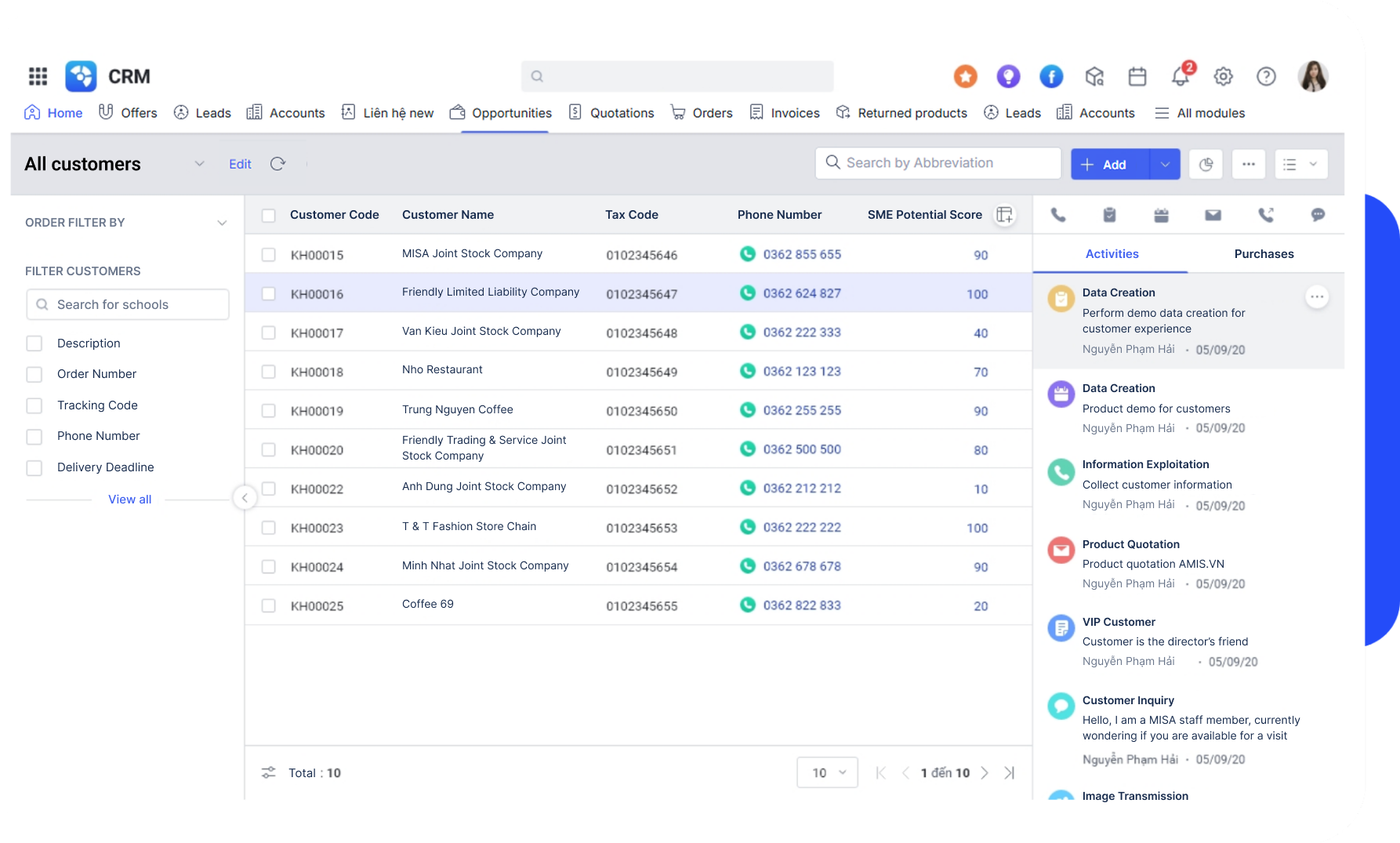The width and height of the screenshot is (1400, 843).
Task: Open the task clipboard icon above Activities
Action: tap(1111, 214)
